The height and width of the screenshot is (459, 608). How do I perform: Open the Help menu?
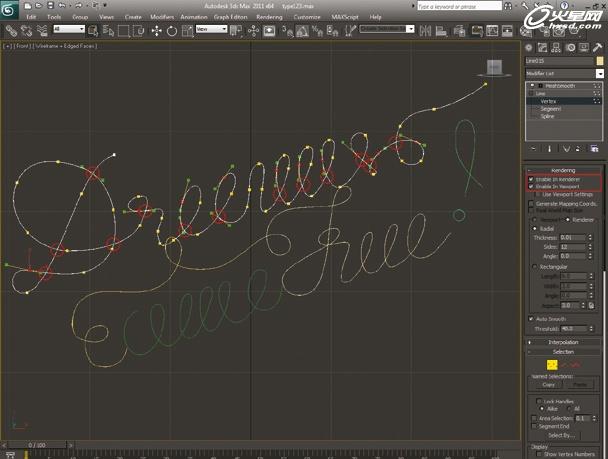tap(375, 17)
